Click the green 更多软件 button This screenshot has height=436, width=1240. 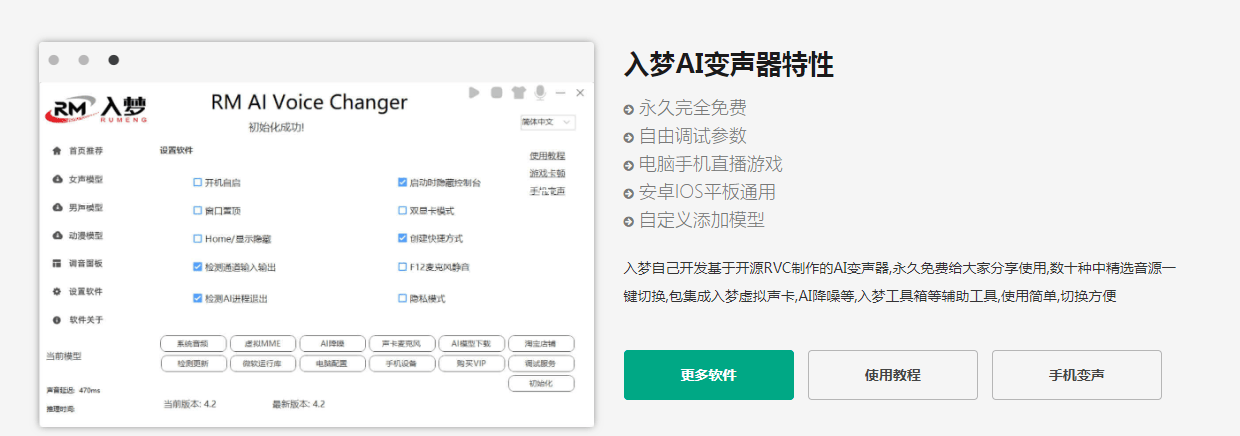pos(709,375)
